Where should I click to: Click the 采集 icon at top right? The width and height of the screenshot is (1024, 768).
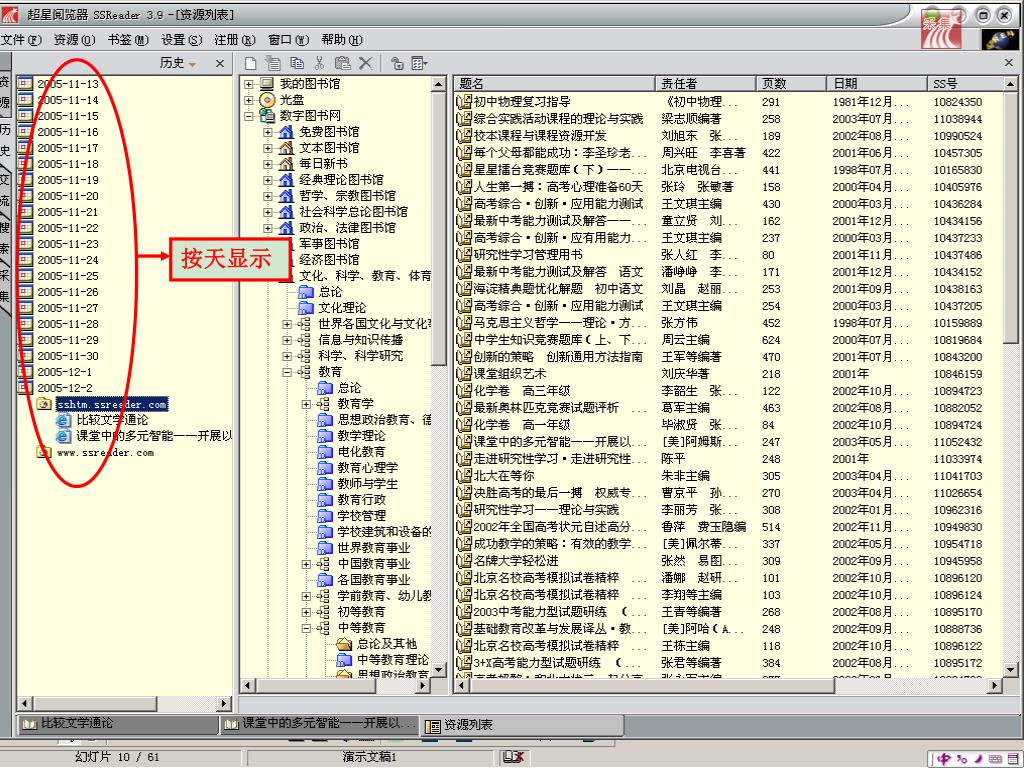[941, 30]
